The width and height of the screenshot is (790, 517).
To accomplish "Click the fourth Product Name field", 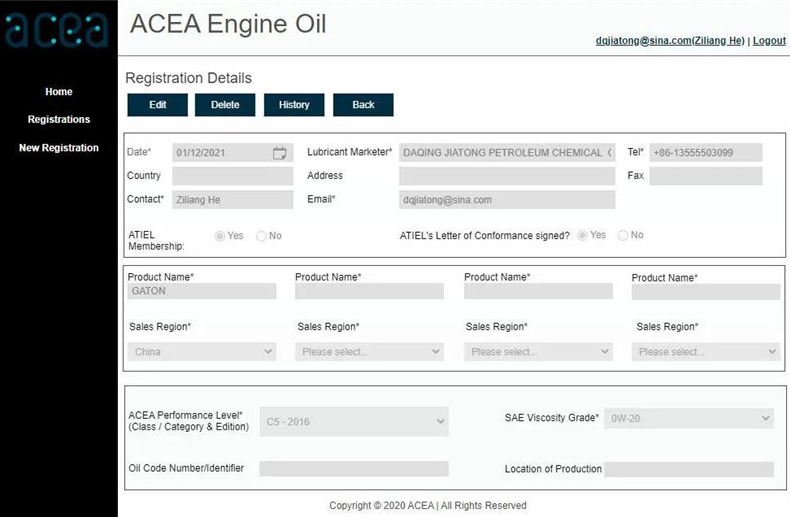I will click(x=706, y=292).
